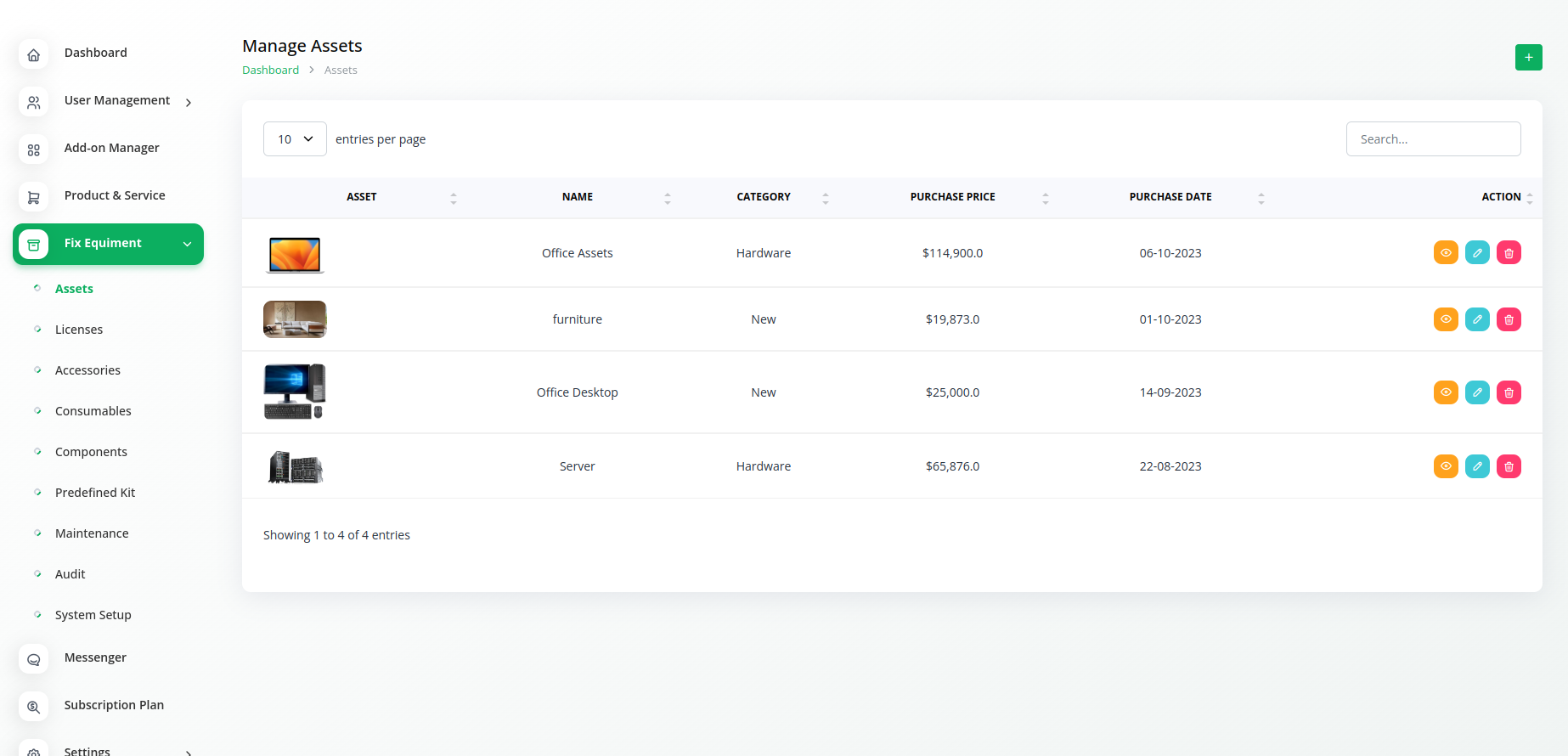Click the Messenger chat icon

click(x=34, y=659)
